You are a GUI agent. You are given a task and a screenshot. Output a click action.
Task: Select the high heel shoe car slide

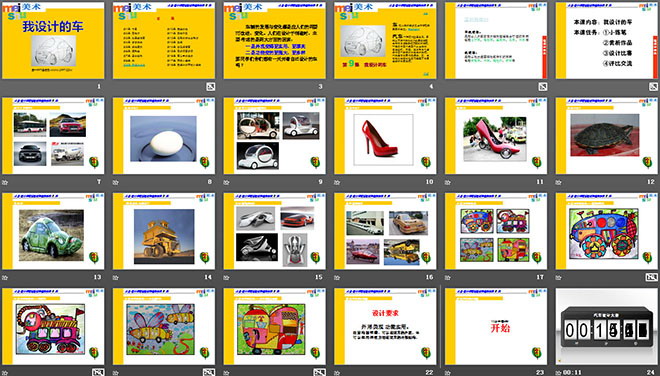pos(496,136)
